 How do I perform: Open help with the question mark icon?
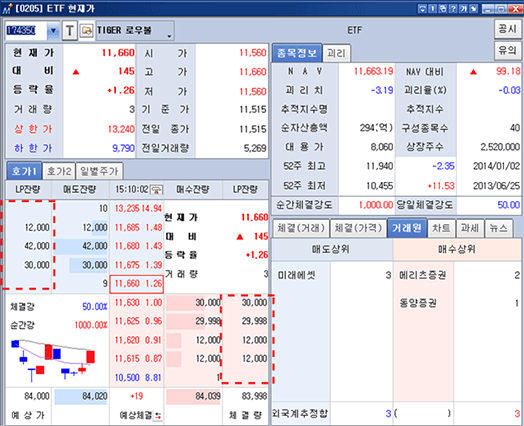pos(453,9)
